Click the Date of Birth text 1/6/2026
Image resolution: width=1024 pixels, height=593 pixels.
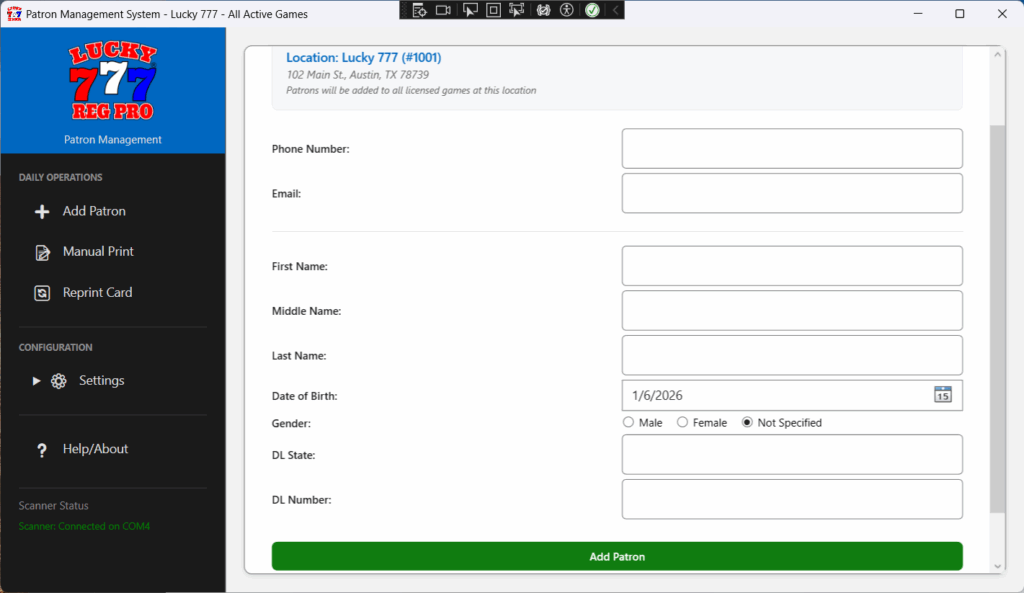[x=657, y=396]
